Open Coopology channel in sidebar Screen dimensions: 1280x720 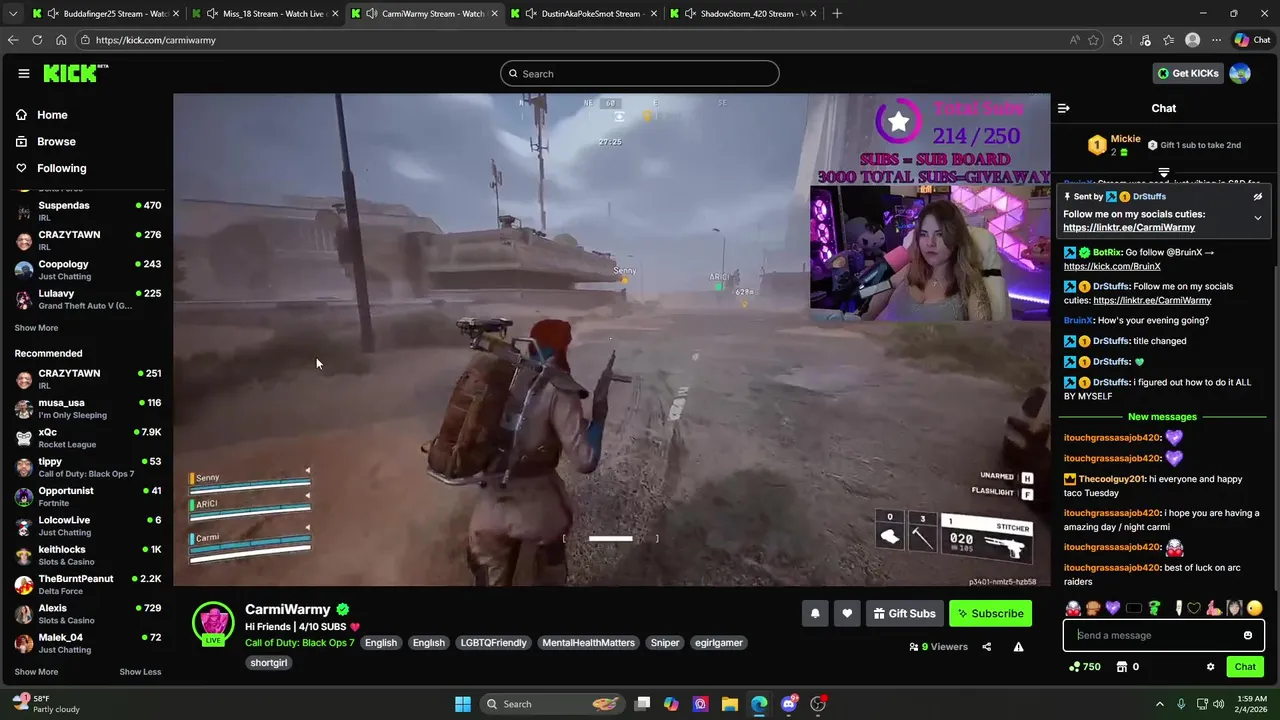(88, 270)
